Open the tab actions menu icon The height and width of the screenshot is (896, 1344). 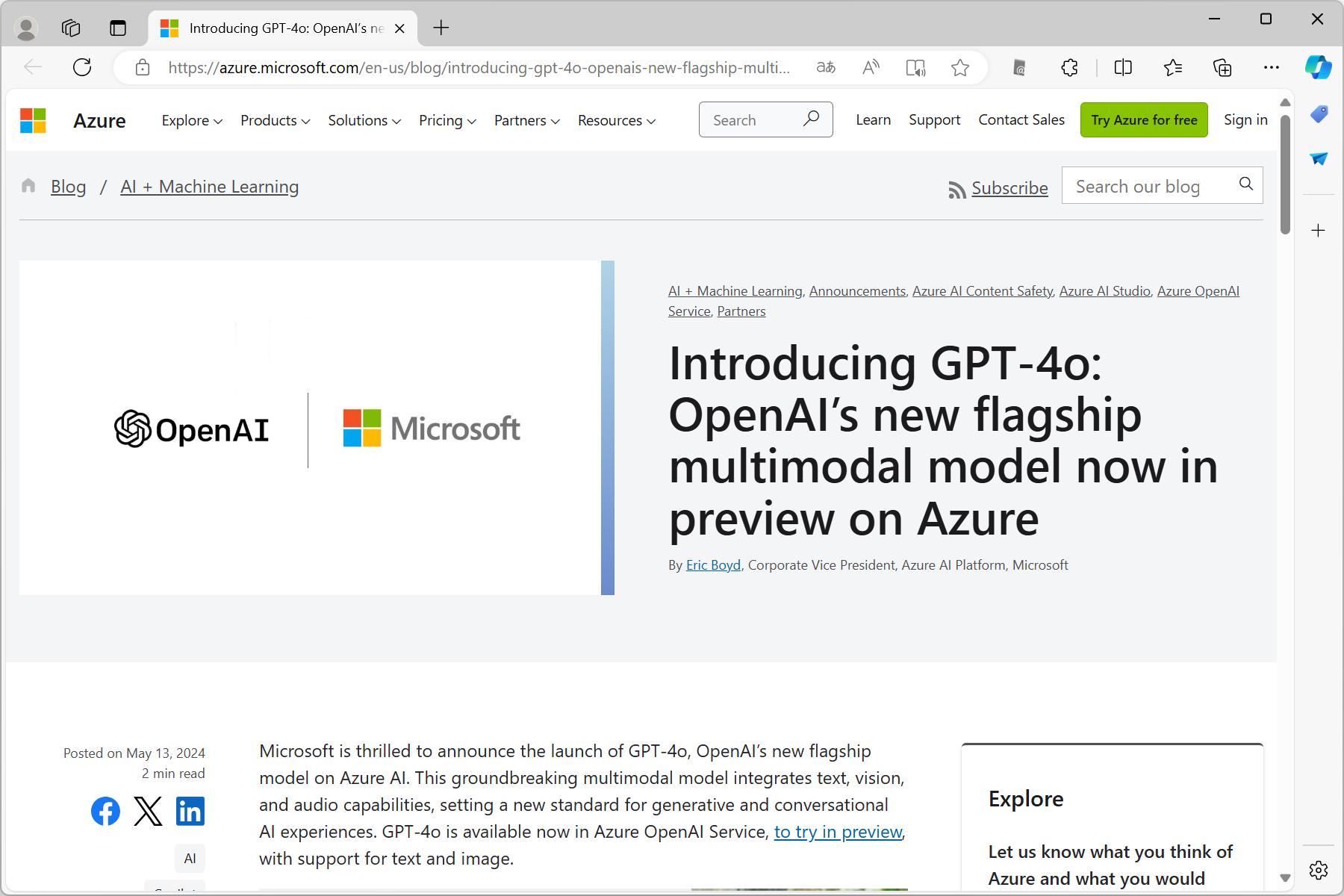coord(118,28)
